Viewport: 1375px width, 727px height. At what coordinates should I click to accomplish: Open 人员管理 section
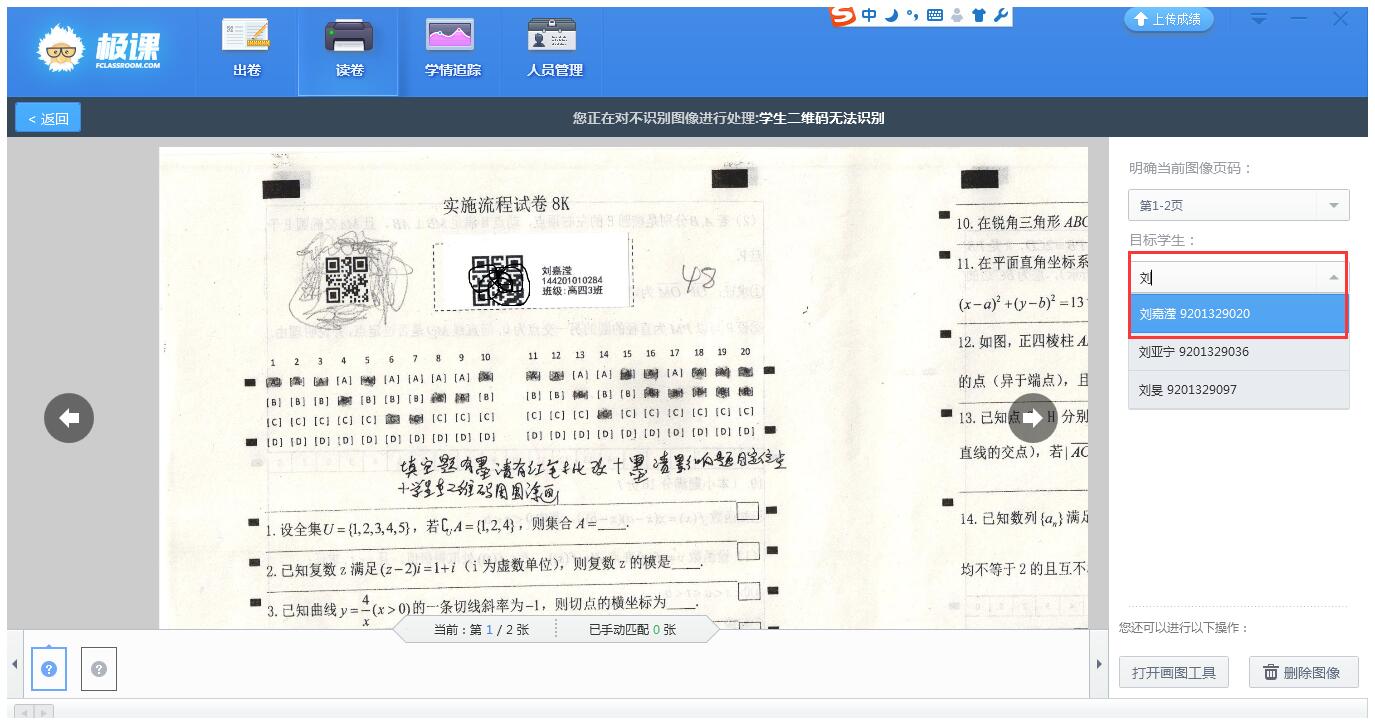[x=554, y=50]
